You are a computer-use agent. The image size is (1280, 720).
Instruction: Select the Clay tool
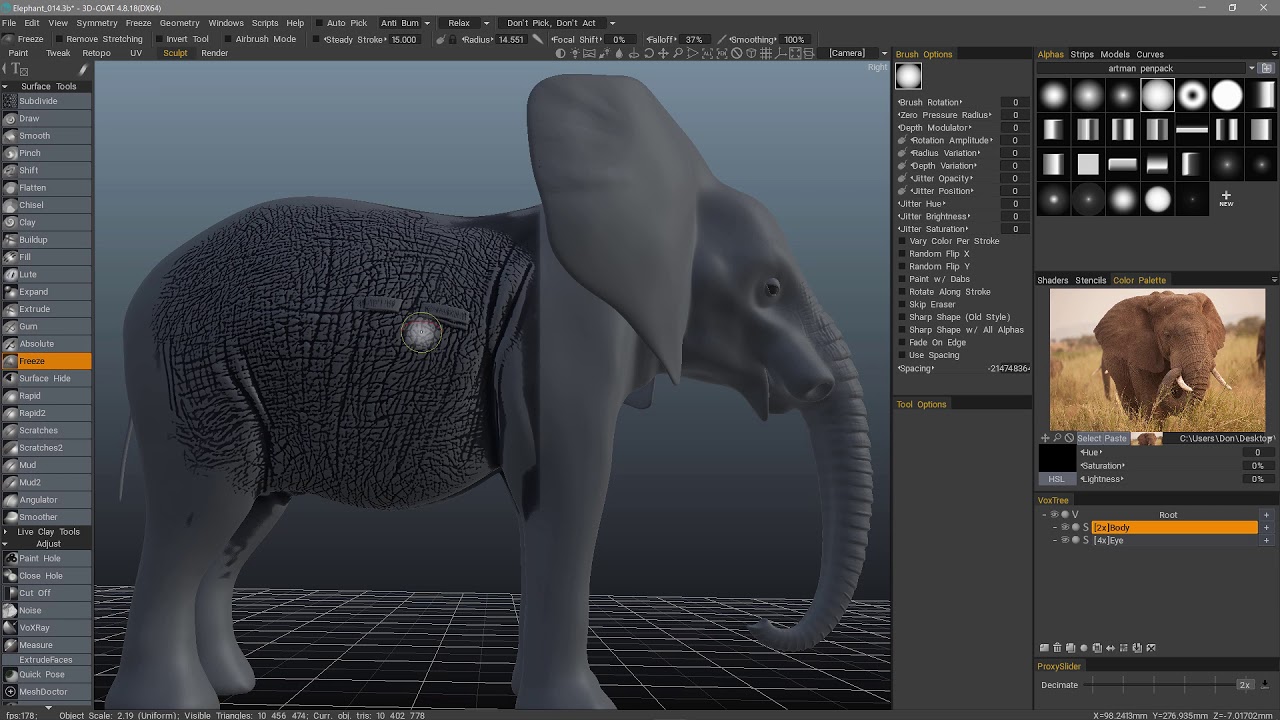(x=46, y=222)
